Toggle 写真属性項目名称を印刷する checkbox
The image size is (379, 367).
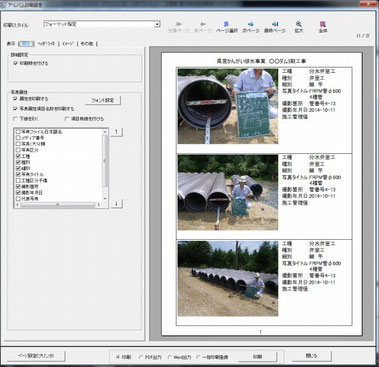click(15, 109)
